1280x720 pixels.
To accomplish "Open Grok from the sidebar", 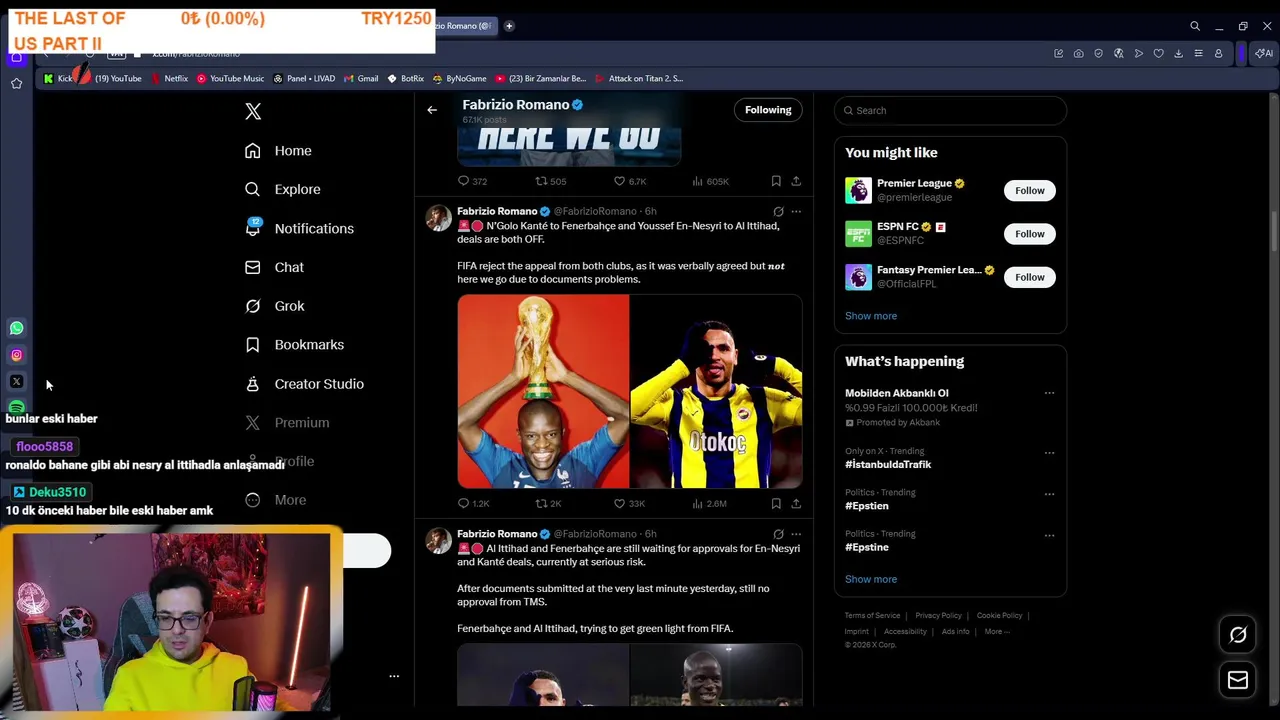I will point(274,306).
